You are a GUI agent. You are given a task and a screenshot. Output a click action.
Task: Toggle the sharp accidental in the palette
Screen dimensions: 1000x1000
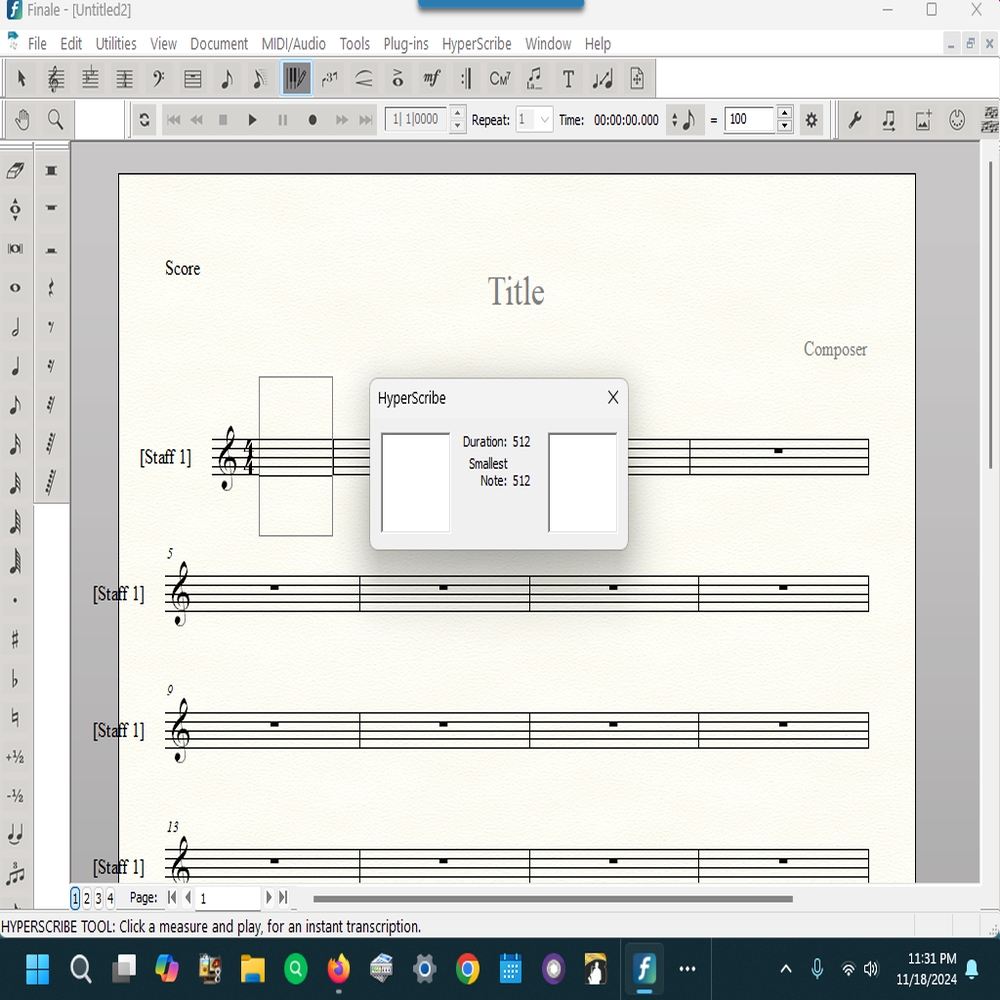click(15, 639)
